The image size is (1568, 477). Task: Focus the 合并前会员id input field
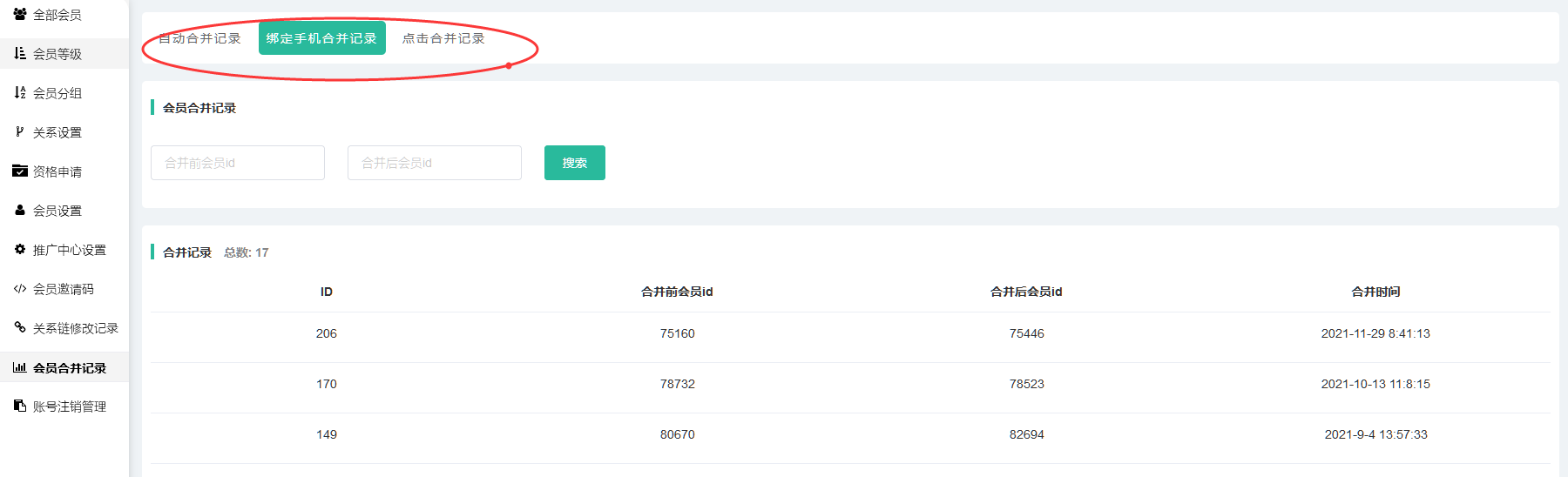(238, 163)
